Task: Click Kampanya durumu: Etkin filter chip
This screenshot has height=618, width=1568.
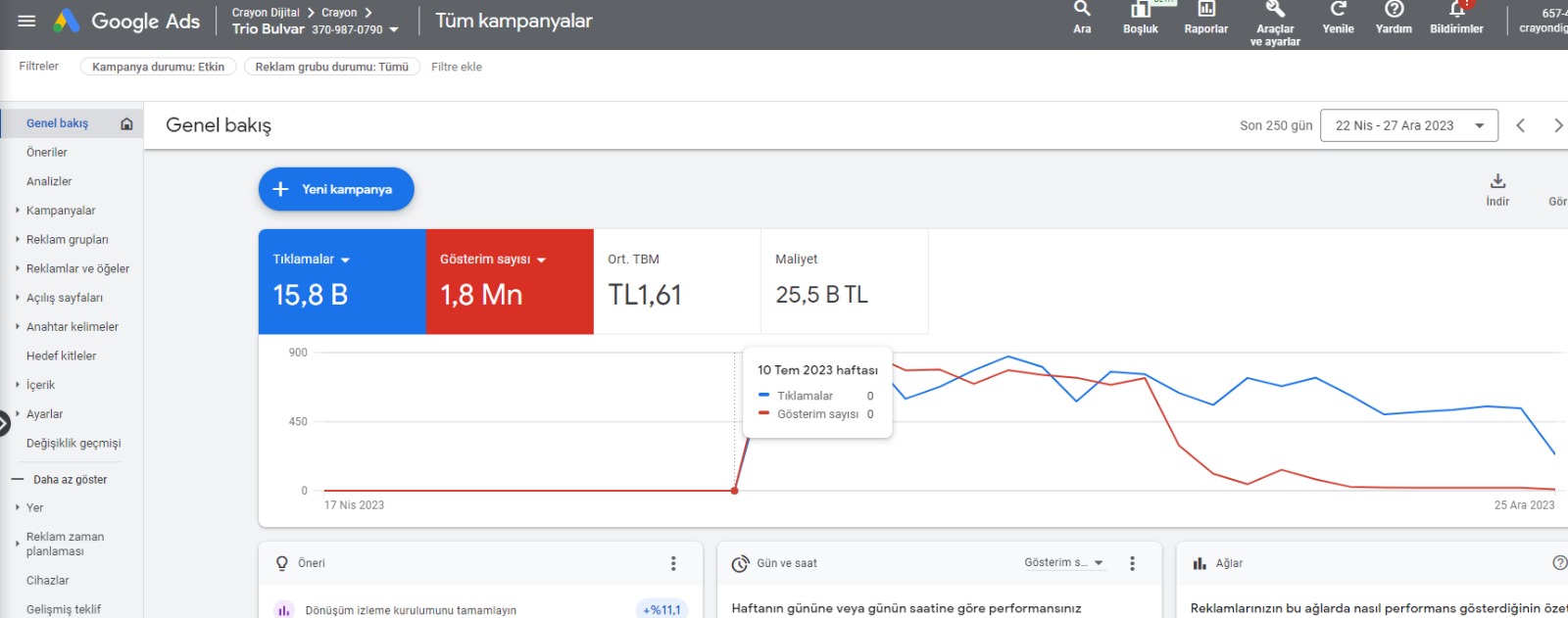Action: (x=158, y=67)
